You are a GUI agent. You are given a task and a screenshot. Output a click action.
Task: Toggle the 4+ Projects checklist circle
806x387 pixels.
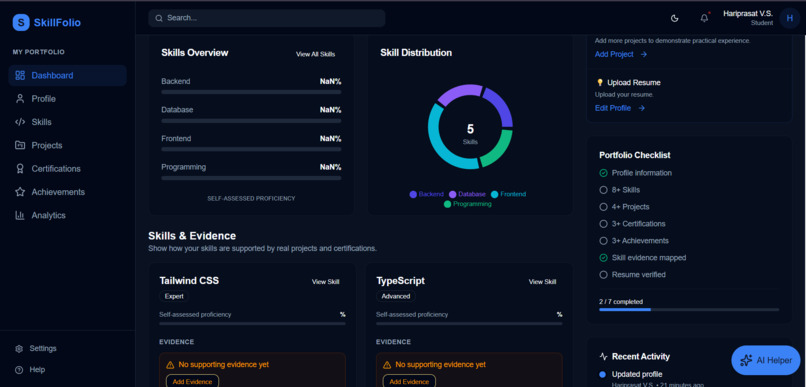tap(603, 207)
